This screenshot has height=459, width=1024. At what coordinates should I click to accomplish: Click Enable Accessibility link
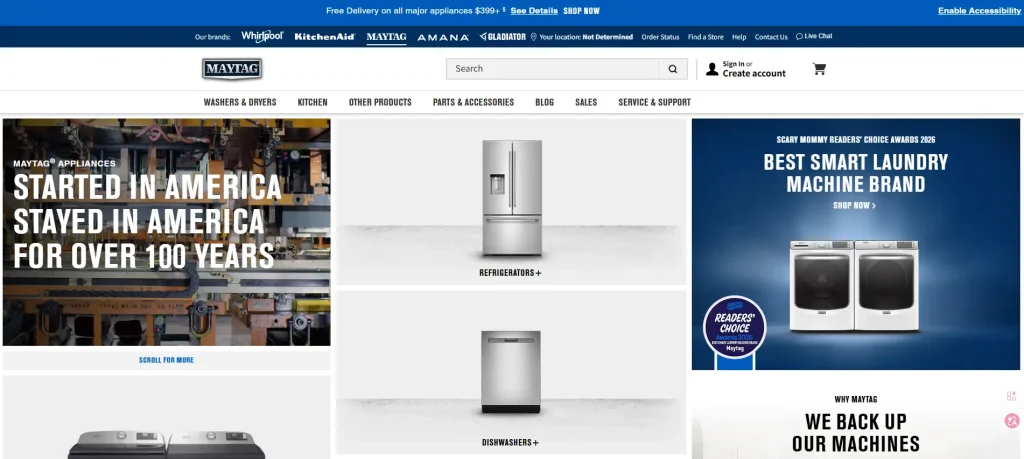pyautogui.click(x=980, y=11)
